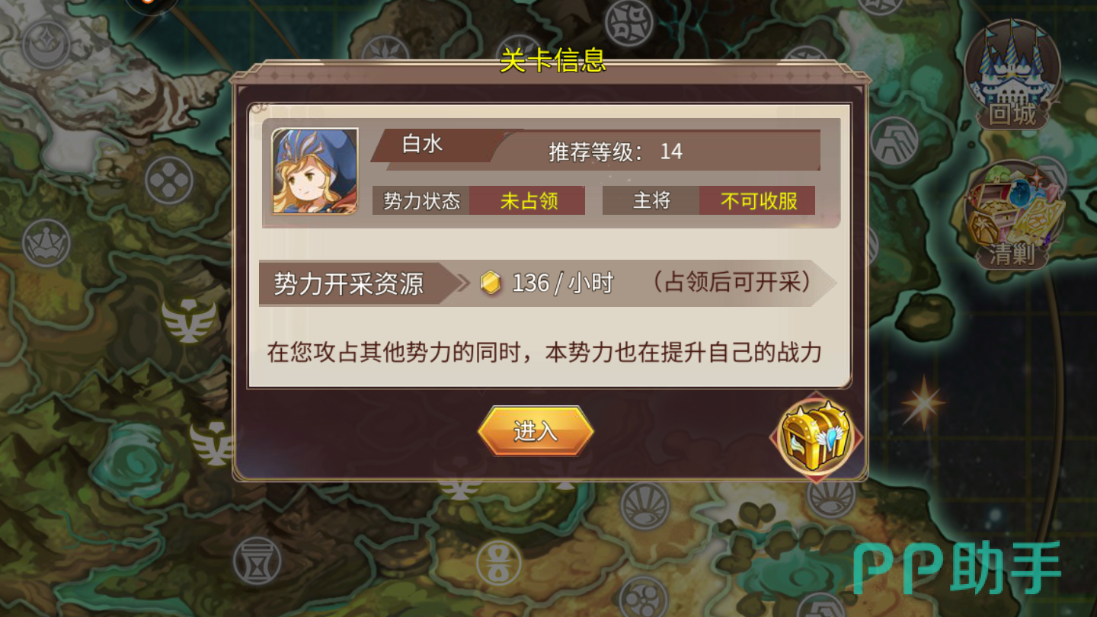Image resolution: width=1097 pixels, height=617 pixels.
Task: Select the arch node near top right
Action: point(894,141)
